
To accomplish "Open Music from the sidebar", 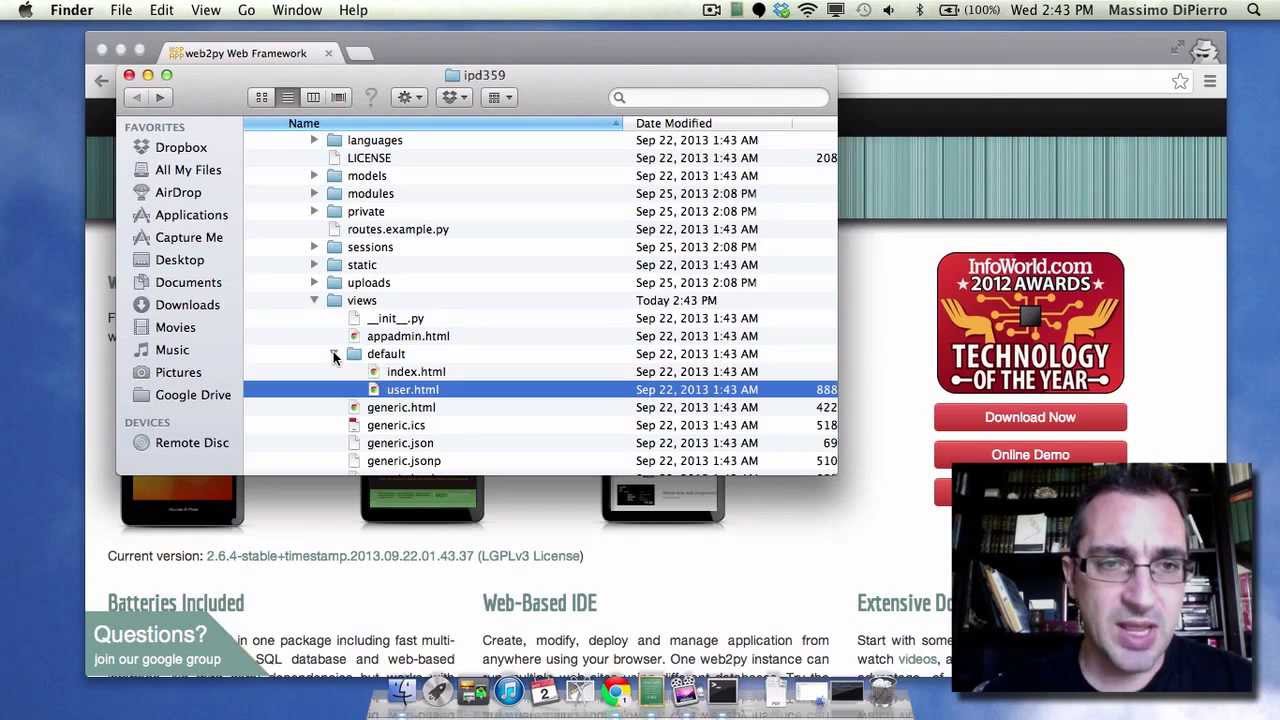I will click(172, 350).
